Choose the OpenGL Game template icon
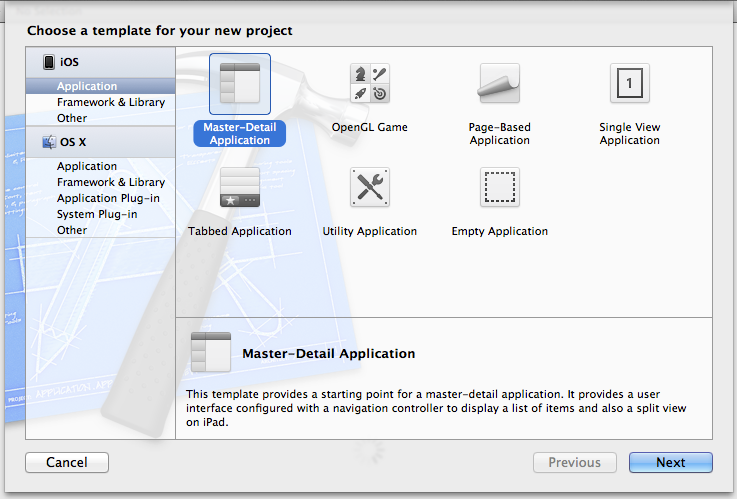This screenshot has height=499, width=737. pos(370,83)
